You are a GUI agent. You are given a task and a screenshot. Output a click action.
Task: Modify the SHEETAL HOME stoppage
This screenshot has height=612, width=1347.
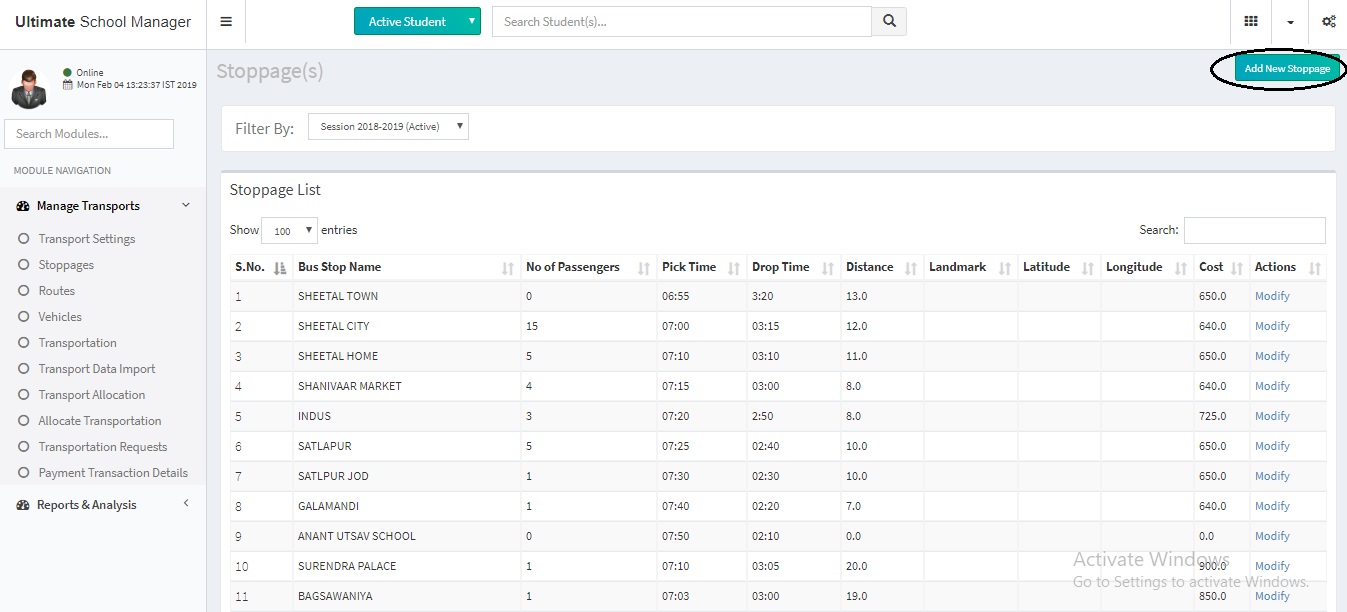1272,356
